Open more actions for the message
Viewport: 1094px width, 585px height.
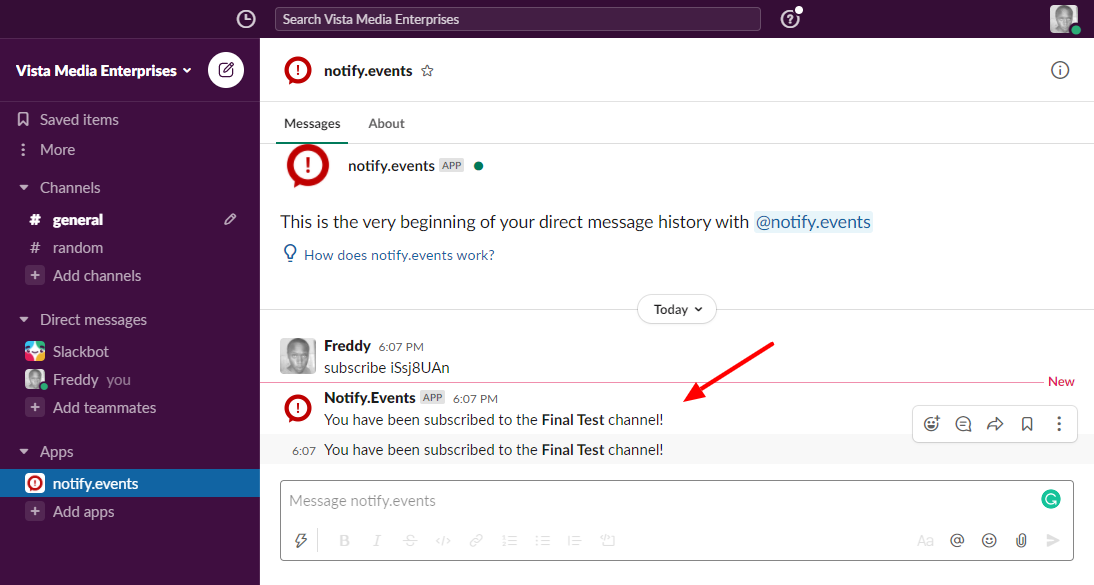pyautogui.click(x=1058, y=424)
